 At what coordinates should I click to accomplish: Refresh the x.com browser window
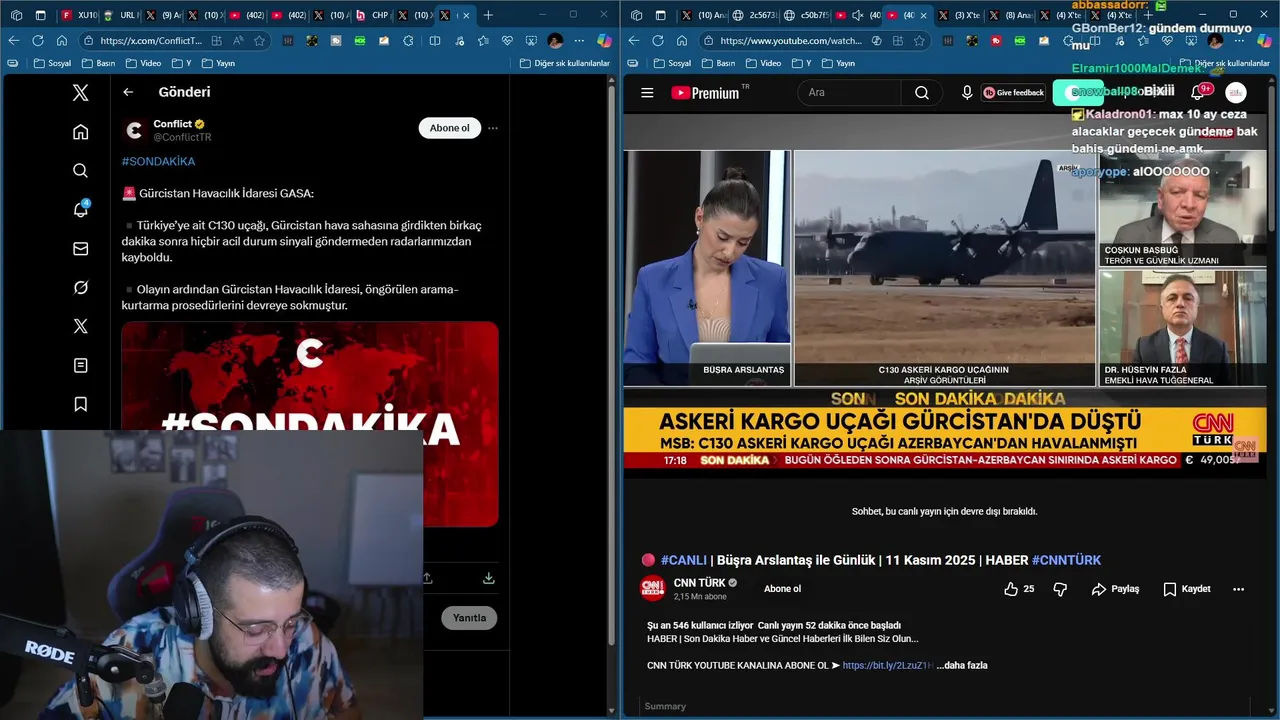(38, 41)
